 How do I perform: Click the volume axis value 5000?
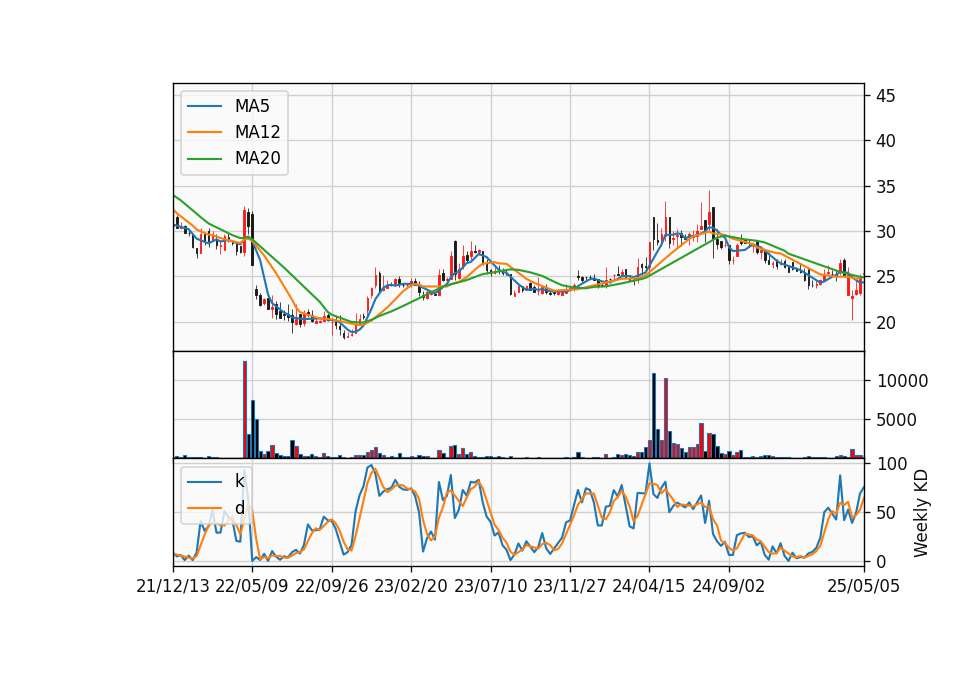(897, 420)
